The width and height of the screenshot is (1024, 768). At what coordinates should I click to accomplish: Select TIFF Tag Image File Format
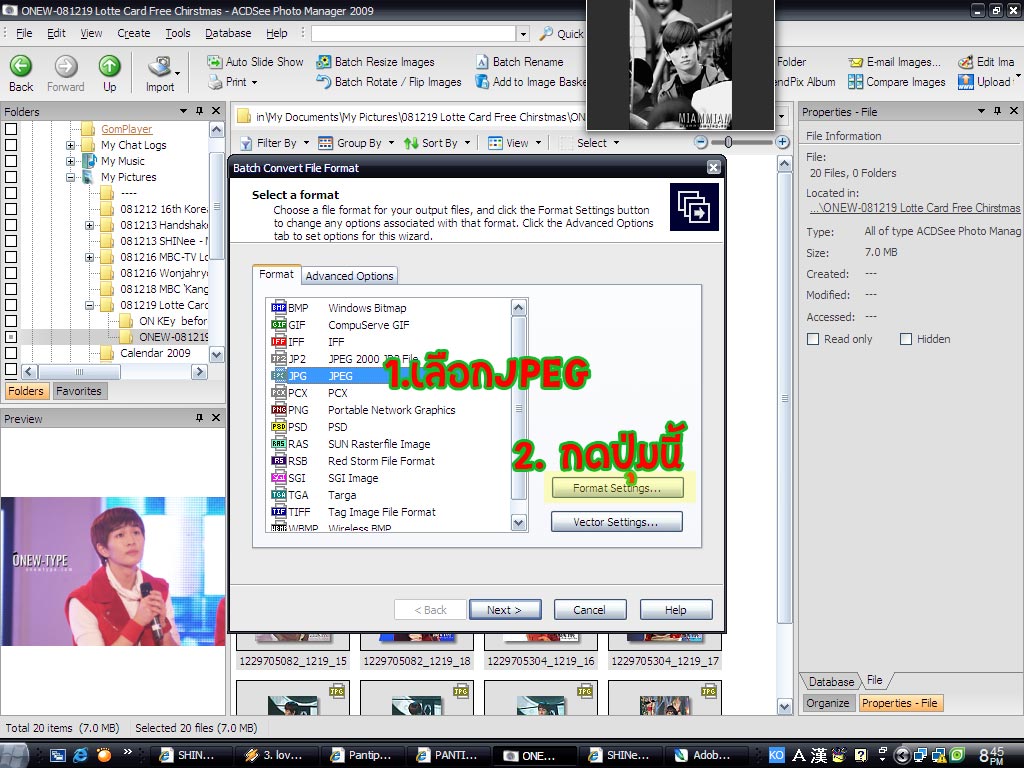coord(388,511)
